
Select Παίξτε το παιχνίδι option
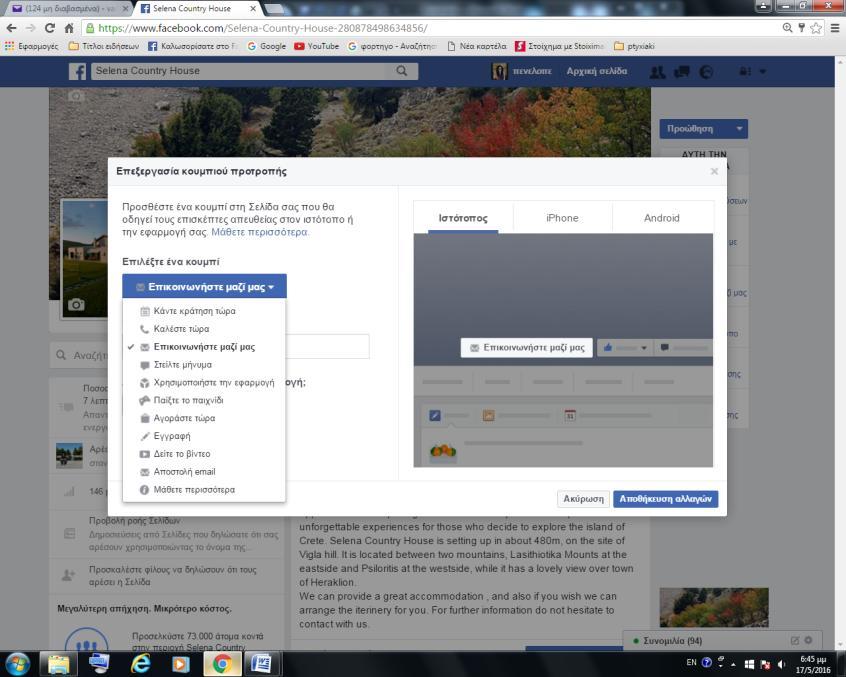point(204,400)
